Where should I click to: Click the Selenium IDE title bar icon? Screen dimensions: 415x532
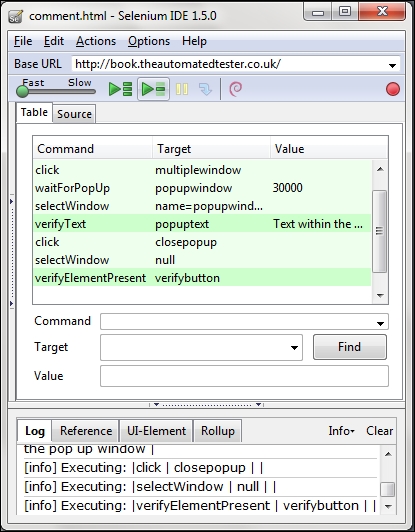pyautogui.click(x=16, y=16)
